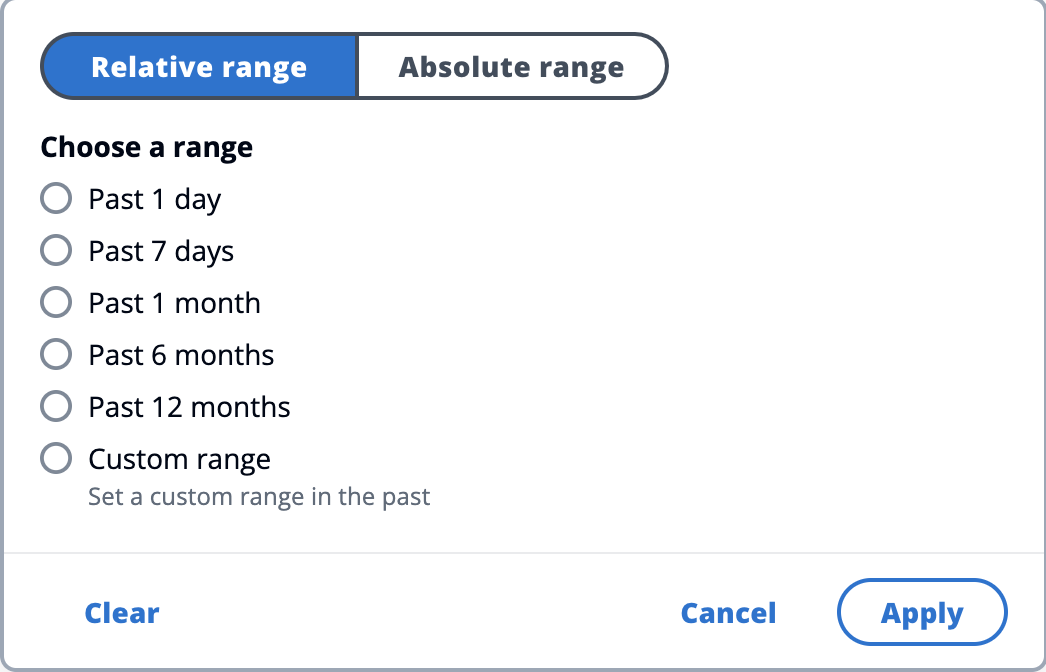Click the "Past 1 month" label text
Screen dimensions: 1046x672
[x=174, y=303]
